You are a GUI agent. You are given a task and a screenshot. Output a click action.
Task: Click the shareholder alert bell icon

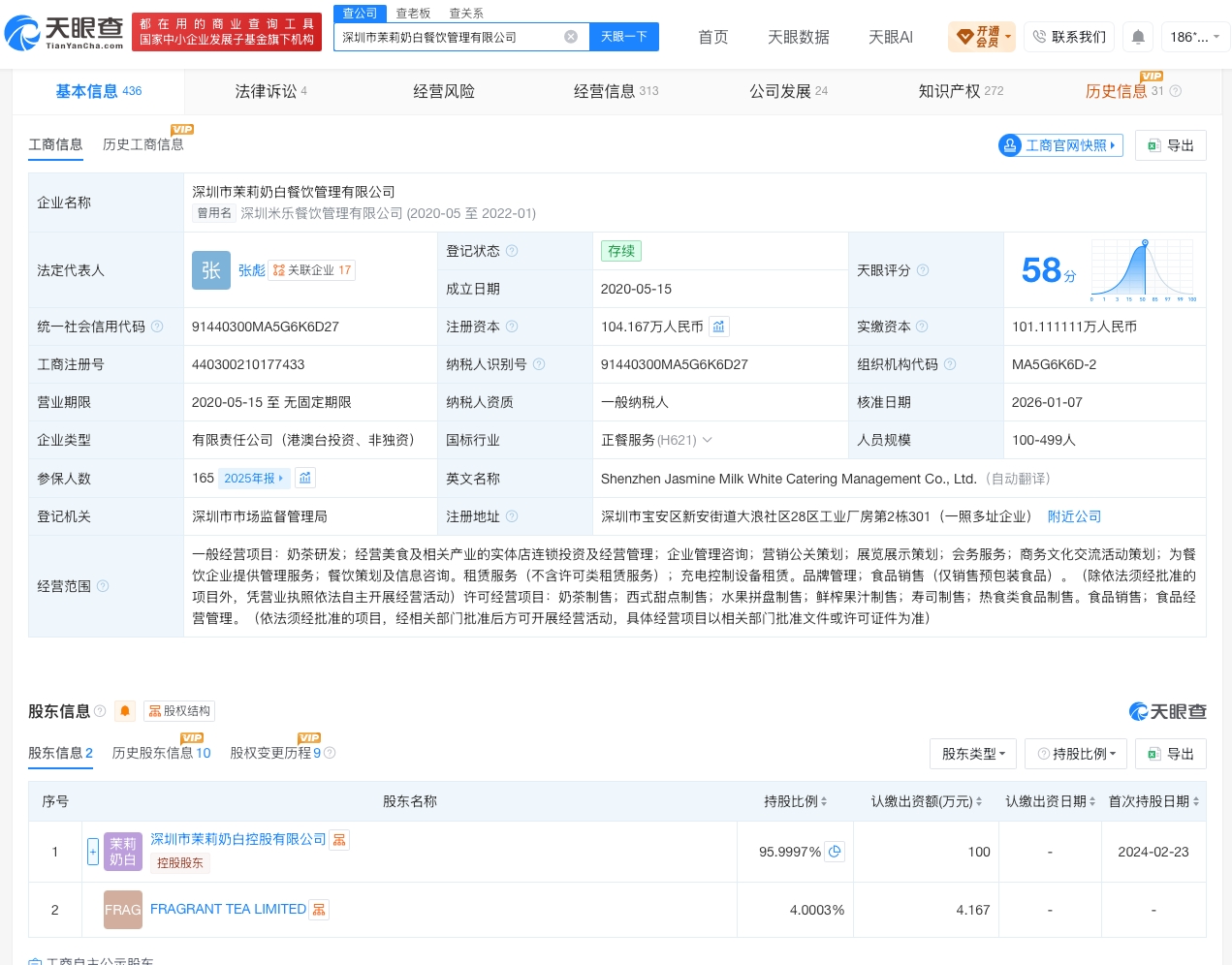coord(125,711)
